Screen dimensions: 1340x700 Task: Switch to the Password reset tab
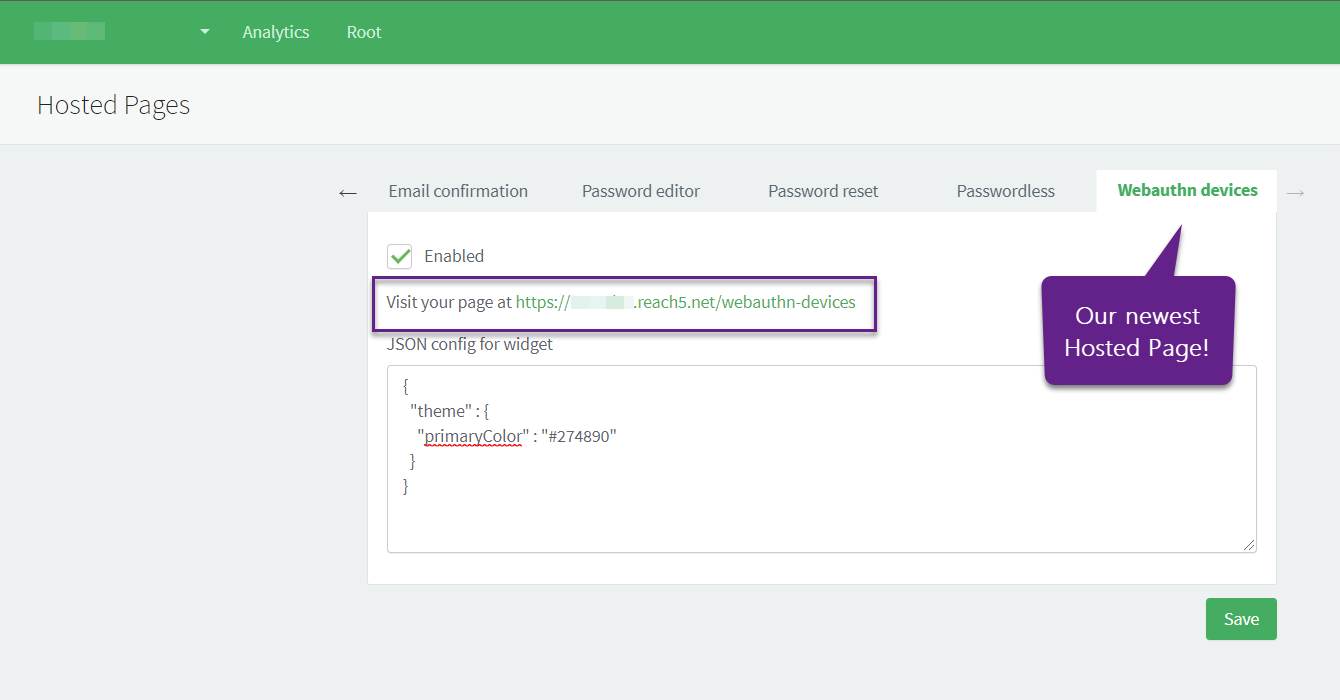[823, 191]
